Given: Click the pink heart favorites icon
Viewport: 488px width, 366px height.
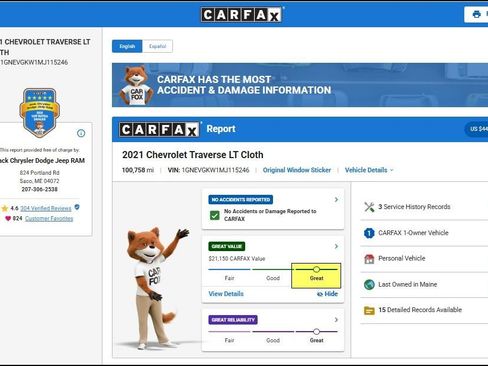Looking at the screenshot, I should click(8, 219).
